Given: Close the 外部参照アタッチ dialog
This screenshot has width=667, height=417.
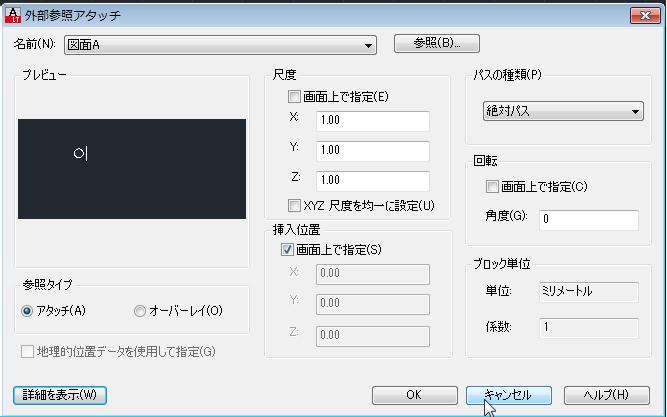Looking at the screenshot, I should 645,16.
